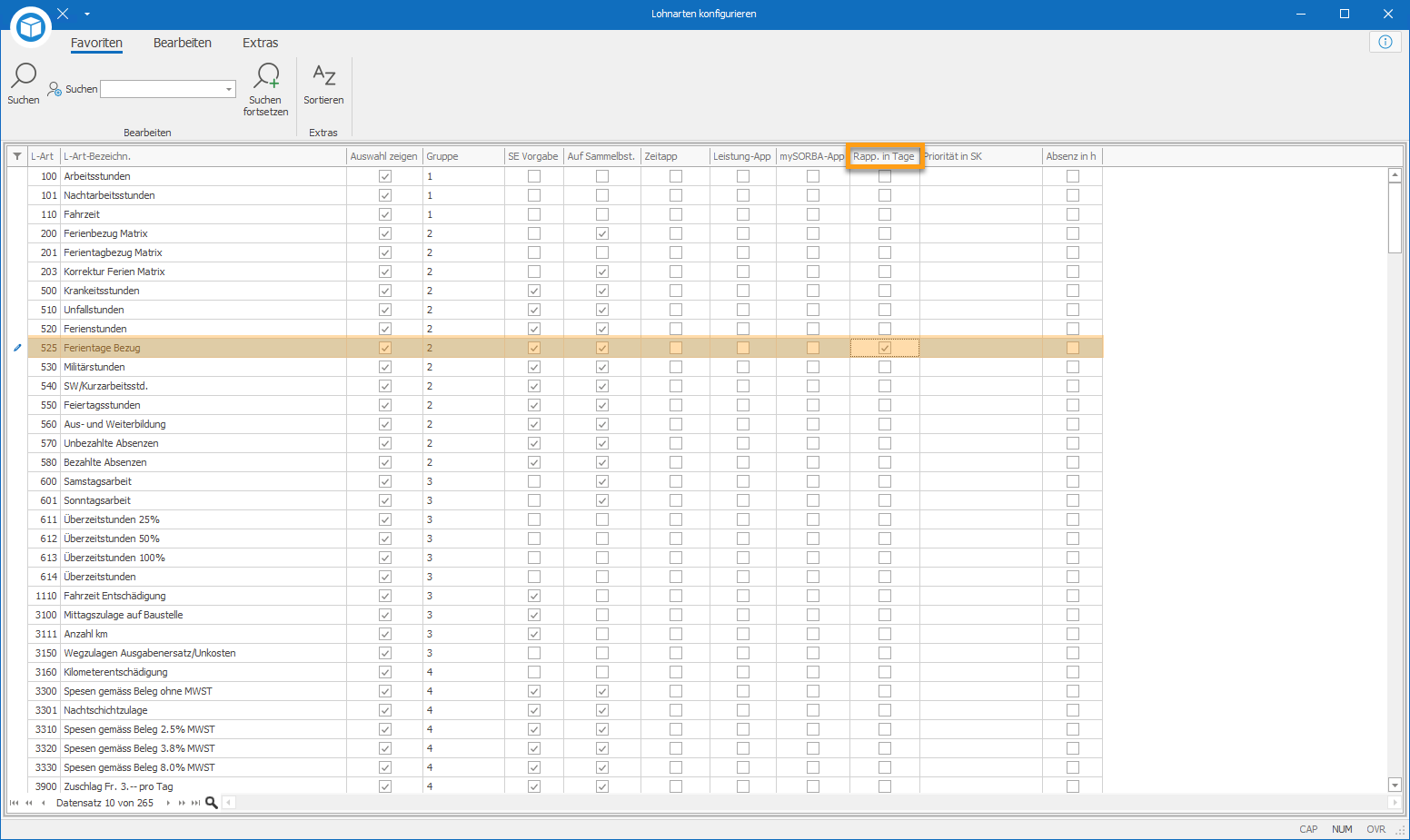1410x840 pixels.
Task: Click the vertical scrollbar thumb
Action: coord(1395,218)
